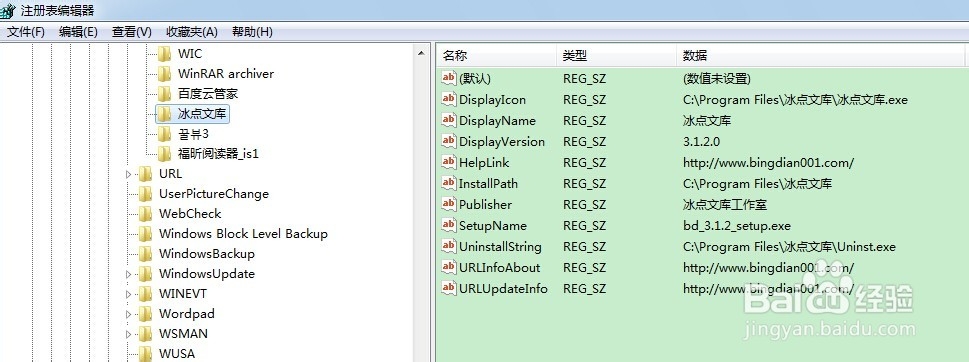Click the URL folder icon
Image resolution: width=969 pixels, height=362 pixels.
coord(145,174)
